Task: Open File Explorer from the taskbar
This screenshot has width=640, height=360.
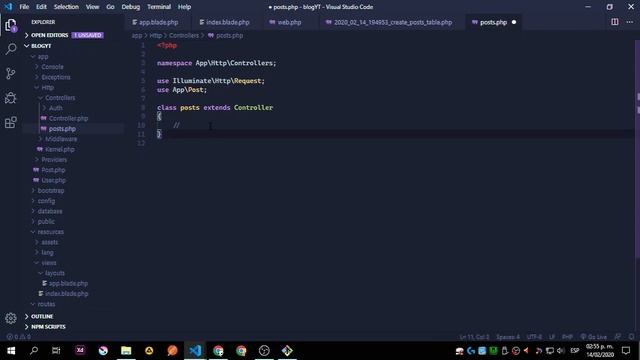Action: 126,351
